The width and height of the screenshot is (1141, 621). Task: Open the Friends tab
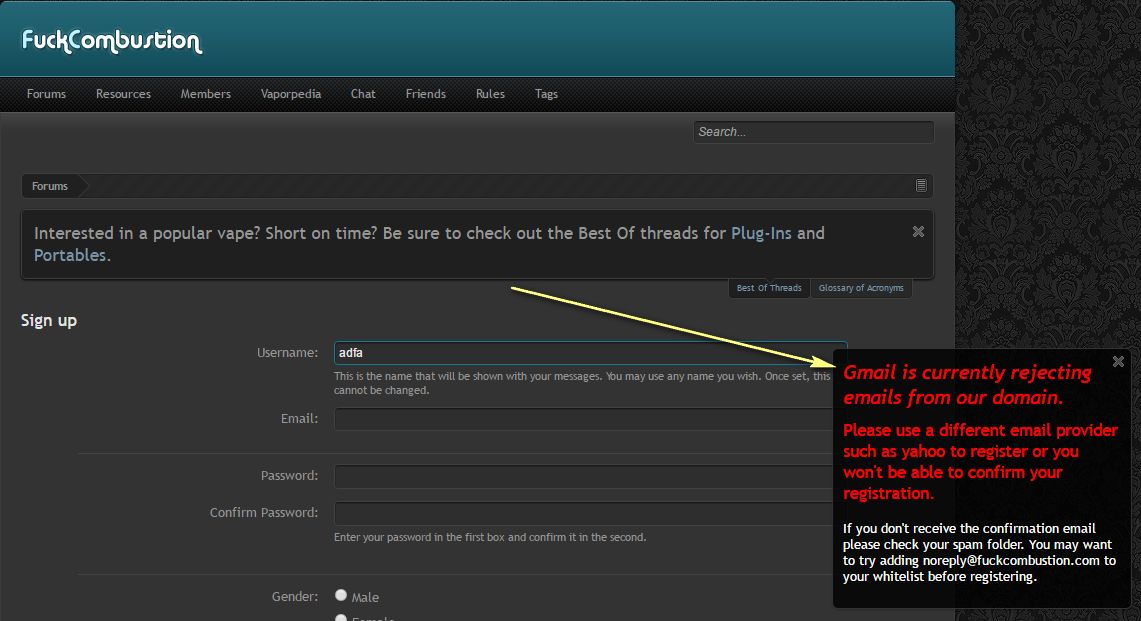point(426,94)
